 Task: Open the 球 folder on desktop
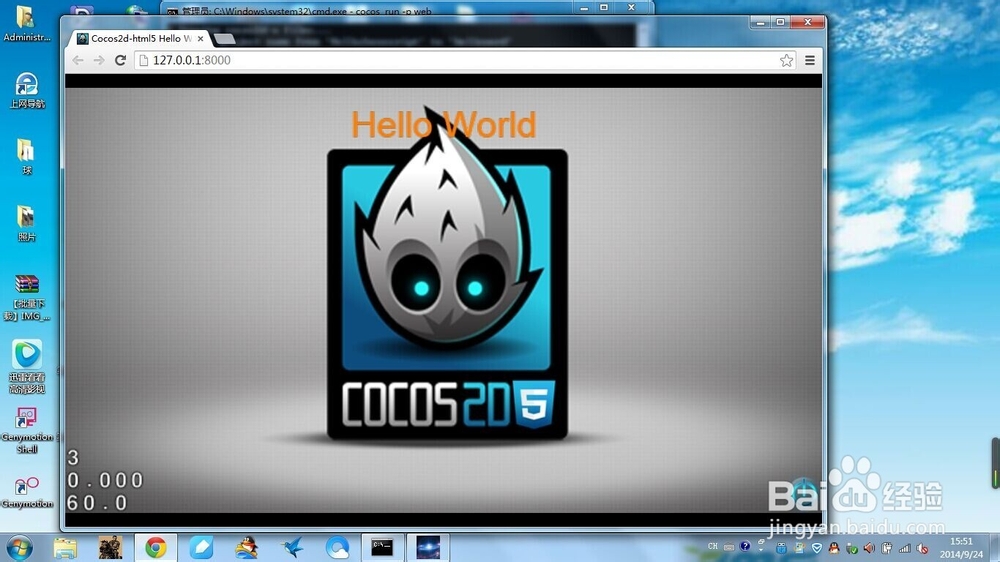click(26, 156)
